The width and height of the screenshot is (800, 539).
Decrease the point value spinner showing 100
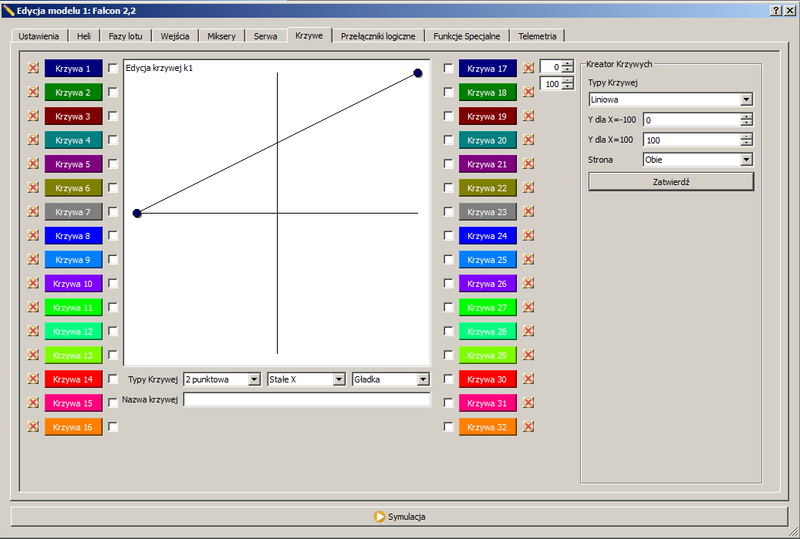(568, 87)
